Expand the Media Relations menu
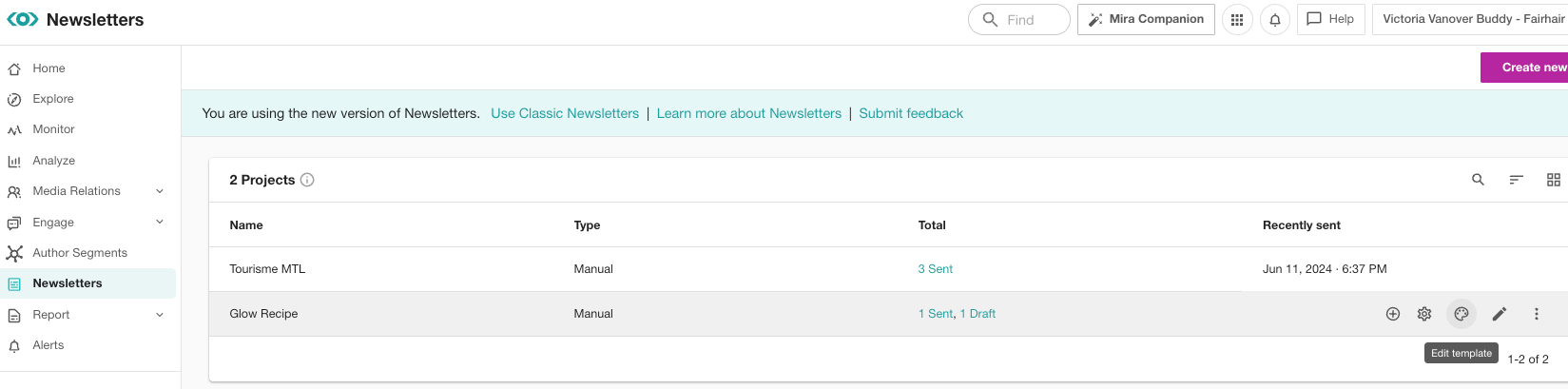Screen dimensions: 1568x389 click(x=160, y=191)
